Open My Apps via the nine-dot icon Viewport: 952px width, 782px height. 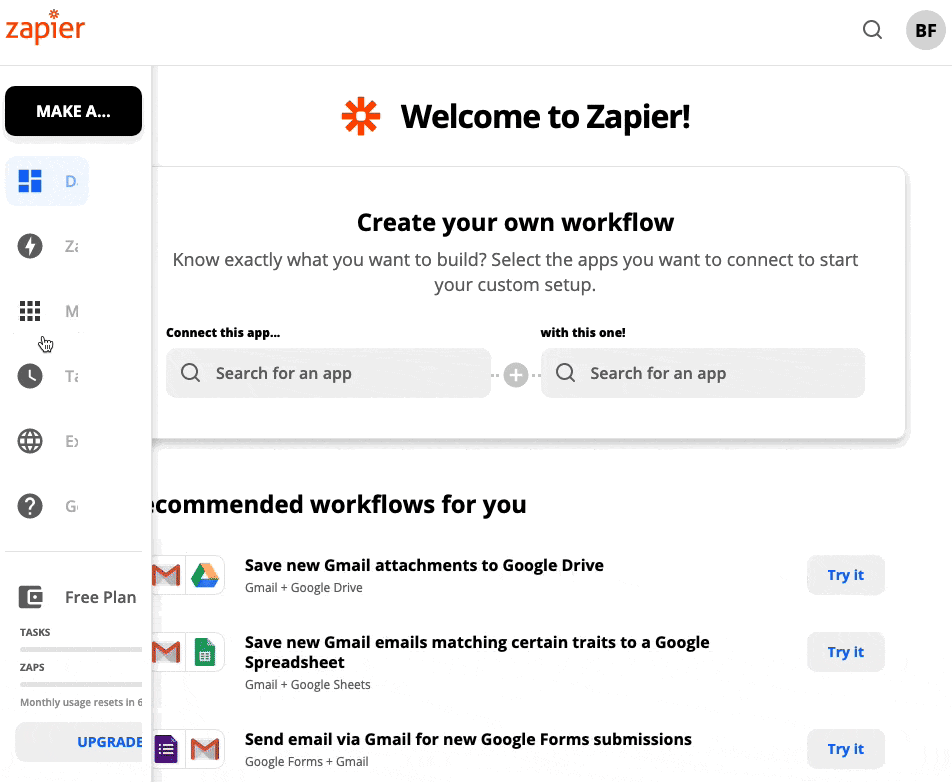click(x=31, y=311)
